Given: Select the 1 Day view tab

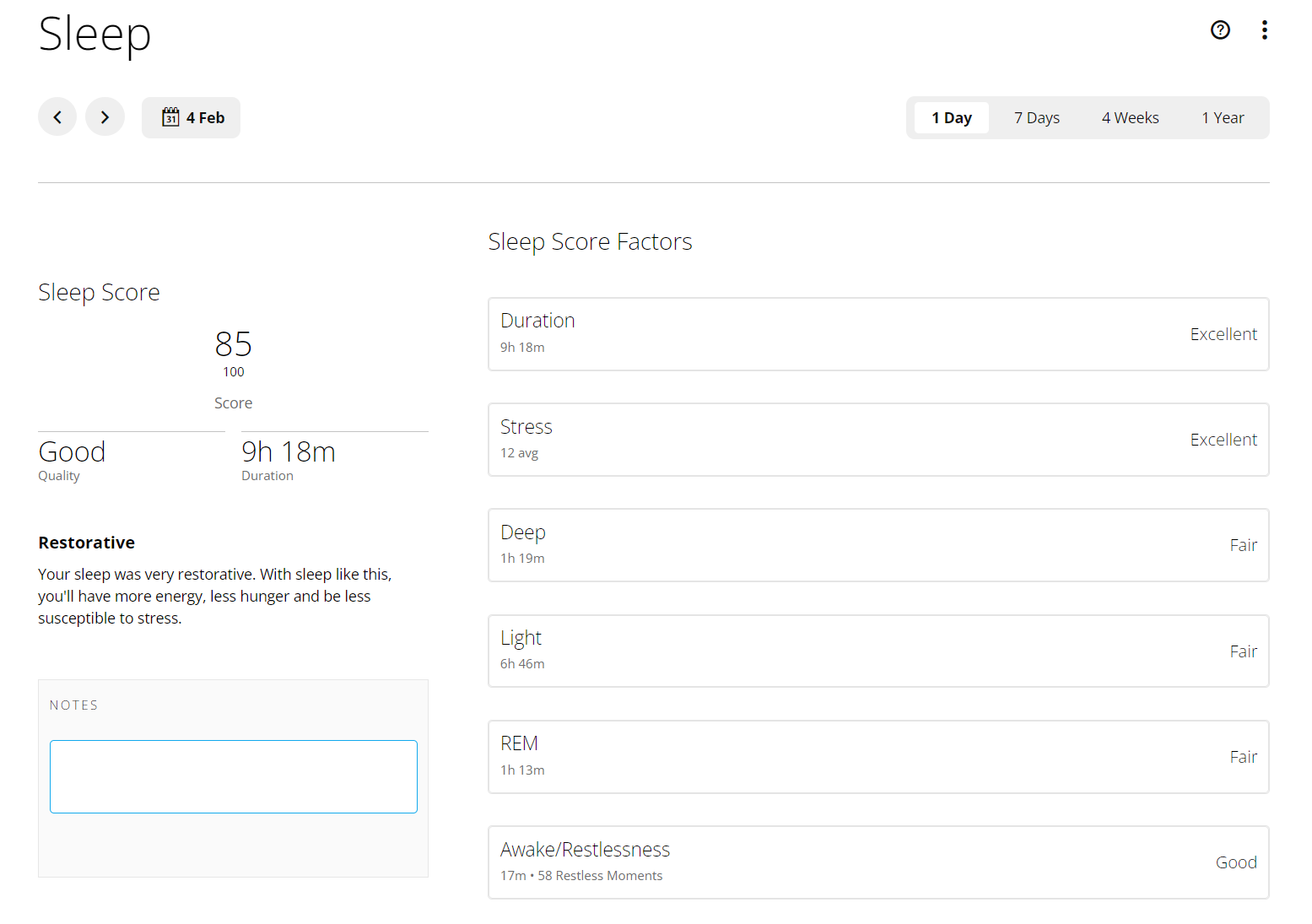Looking at the screenshot, I should pos(951,118).
